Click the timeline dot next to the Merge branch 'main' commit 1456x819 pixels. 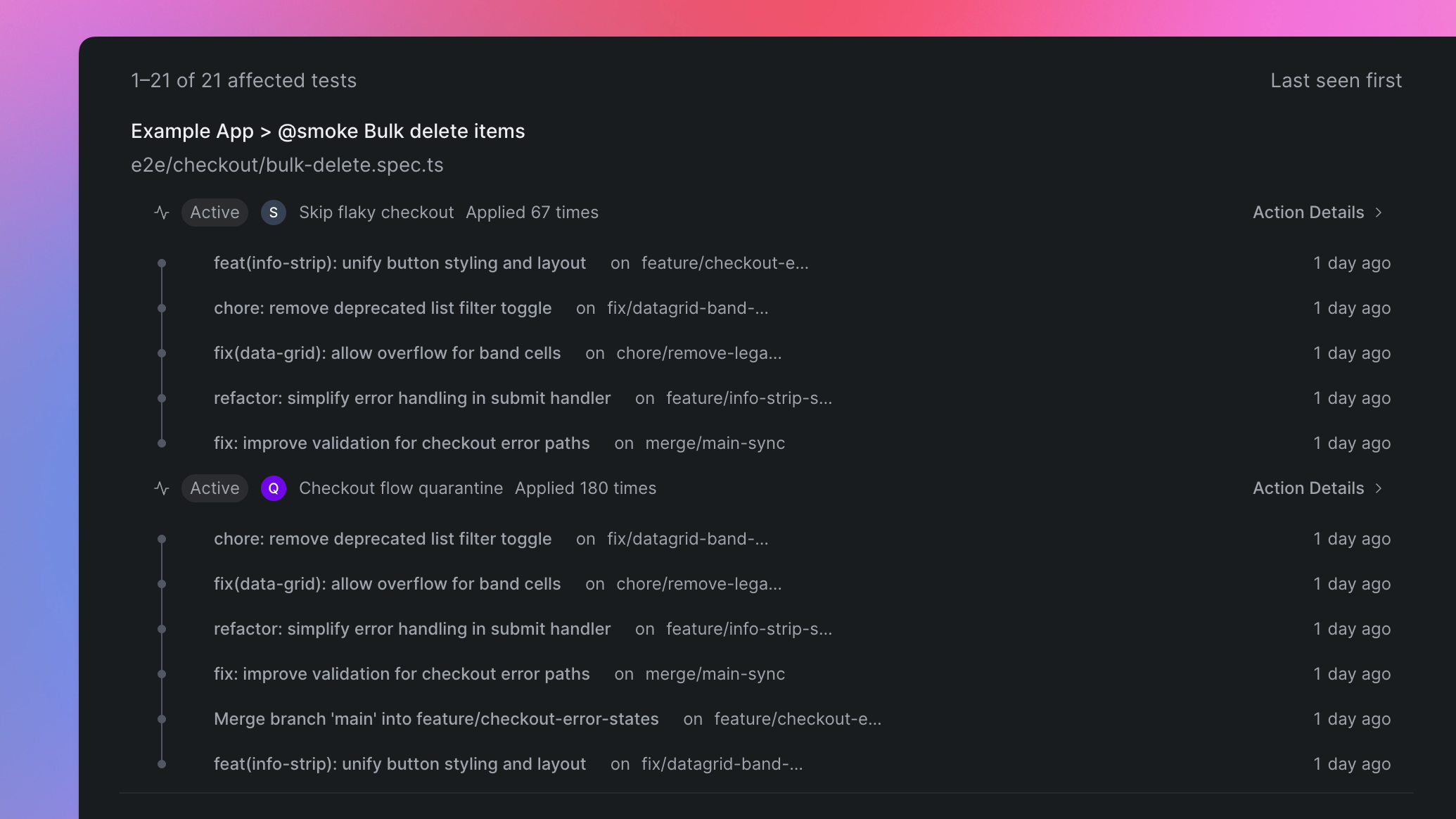162,719
